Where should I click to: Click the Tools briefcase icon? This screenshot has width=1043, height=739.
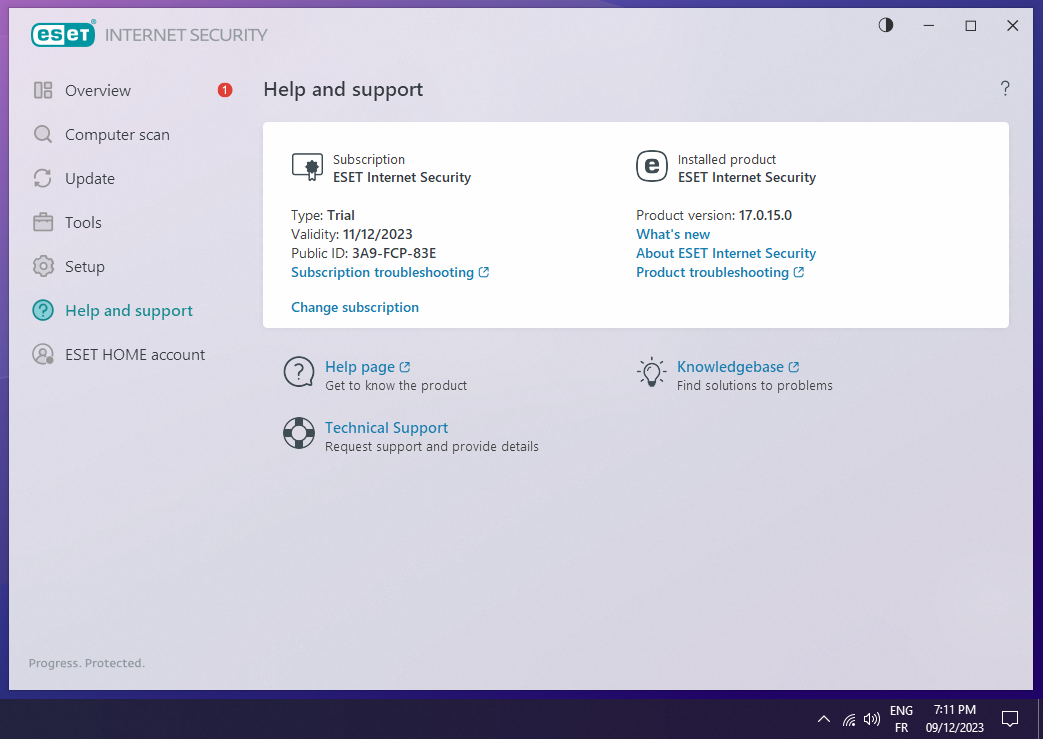(x=43, y=222)
